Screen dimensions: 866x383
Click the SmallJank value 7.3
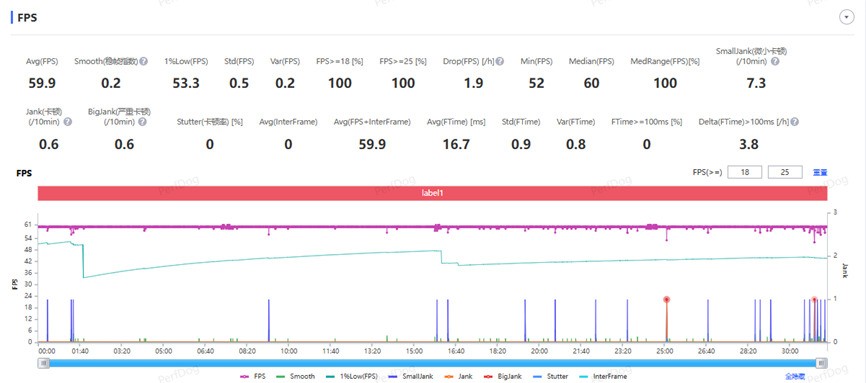coord(756,83)
